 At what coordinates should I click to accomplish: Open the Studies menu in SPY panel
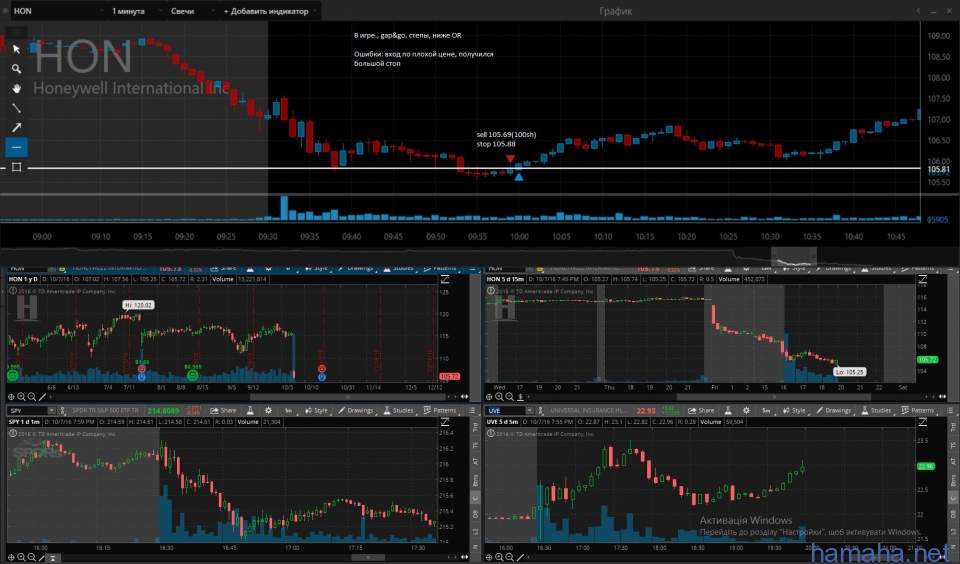tap(399, 410)
